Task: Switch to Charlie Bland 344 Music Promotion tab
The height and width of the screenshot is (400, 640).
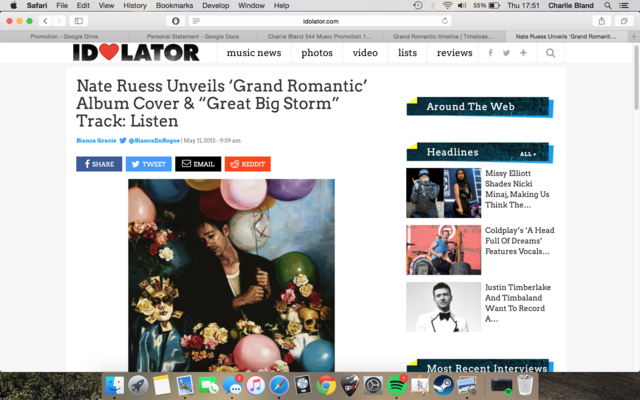Action: (x=319, y=36)
